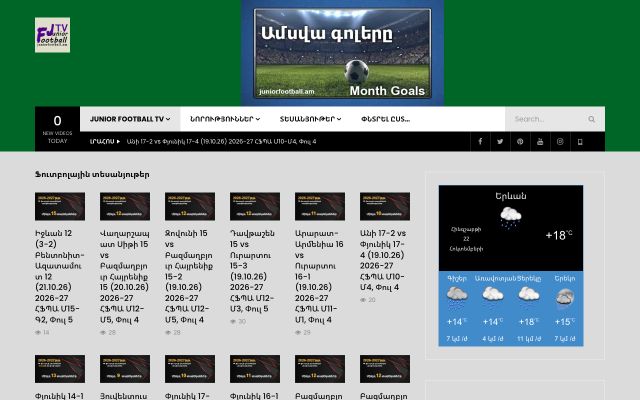Open thumbnail of Իջևան 12 video
This screenshot has width=640, height=400.
(x=60, y=207)
